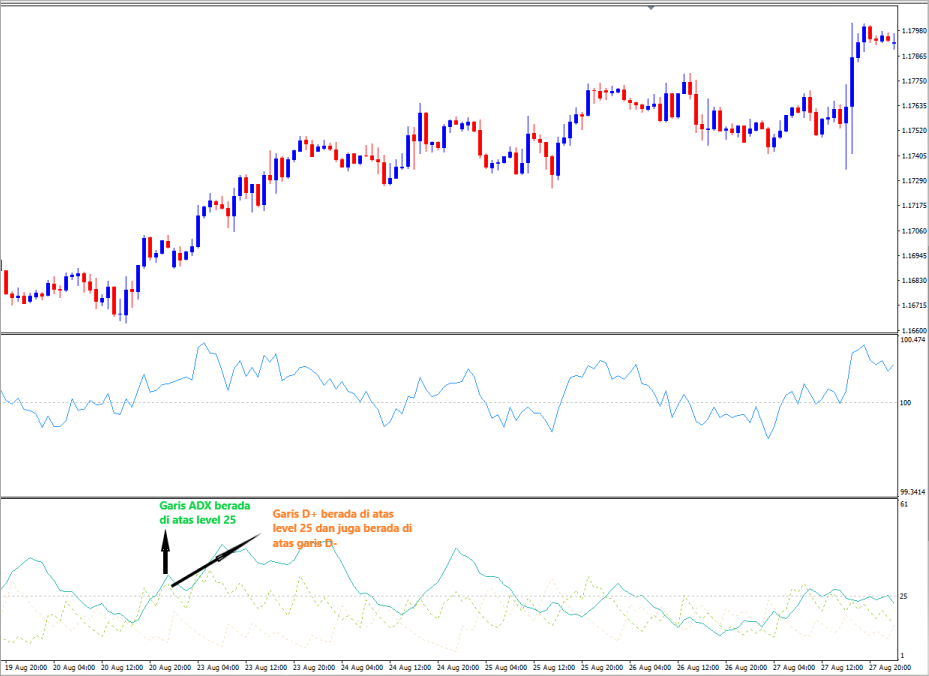Select the 26 Aug 04:00 time label
The width and height of the screenshot is (929, 676).
click(650, 668)
